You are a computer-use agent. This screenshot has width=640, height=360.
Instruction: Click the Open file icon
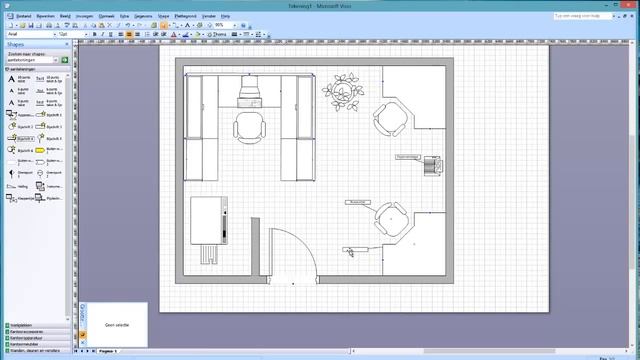pos(22,25)
